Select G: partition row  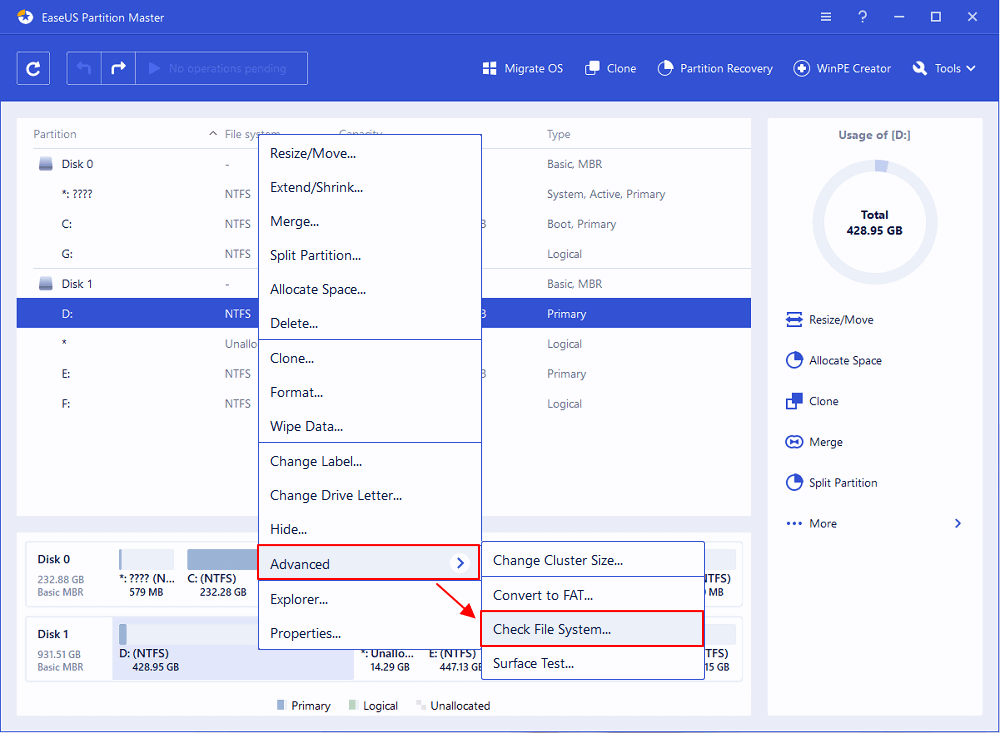pos(383,254)
